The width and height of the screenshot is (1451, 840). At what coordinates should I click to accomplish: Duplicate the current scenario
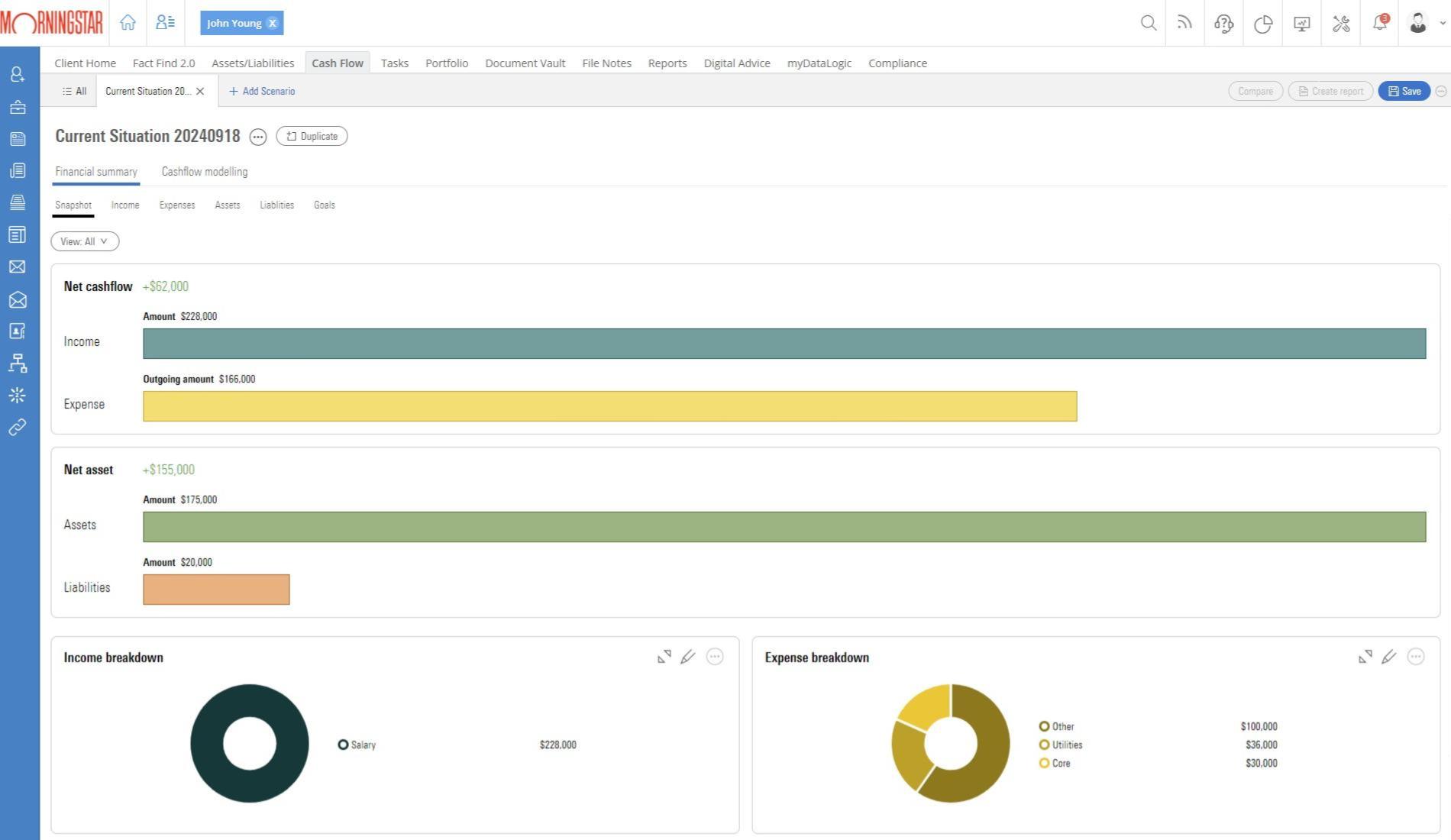pos(312,136)
